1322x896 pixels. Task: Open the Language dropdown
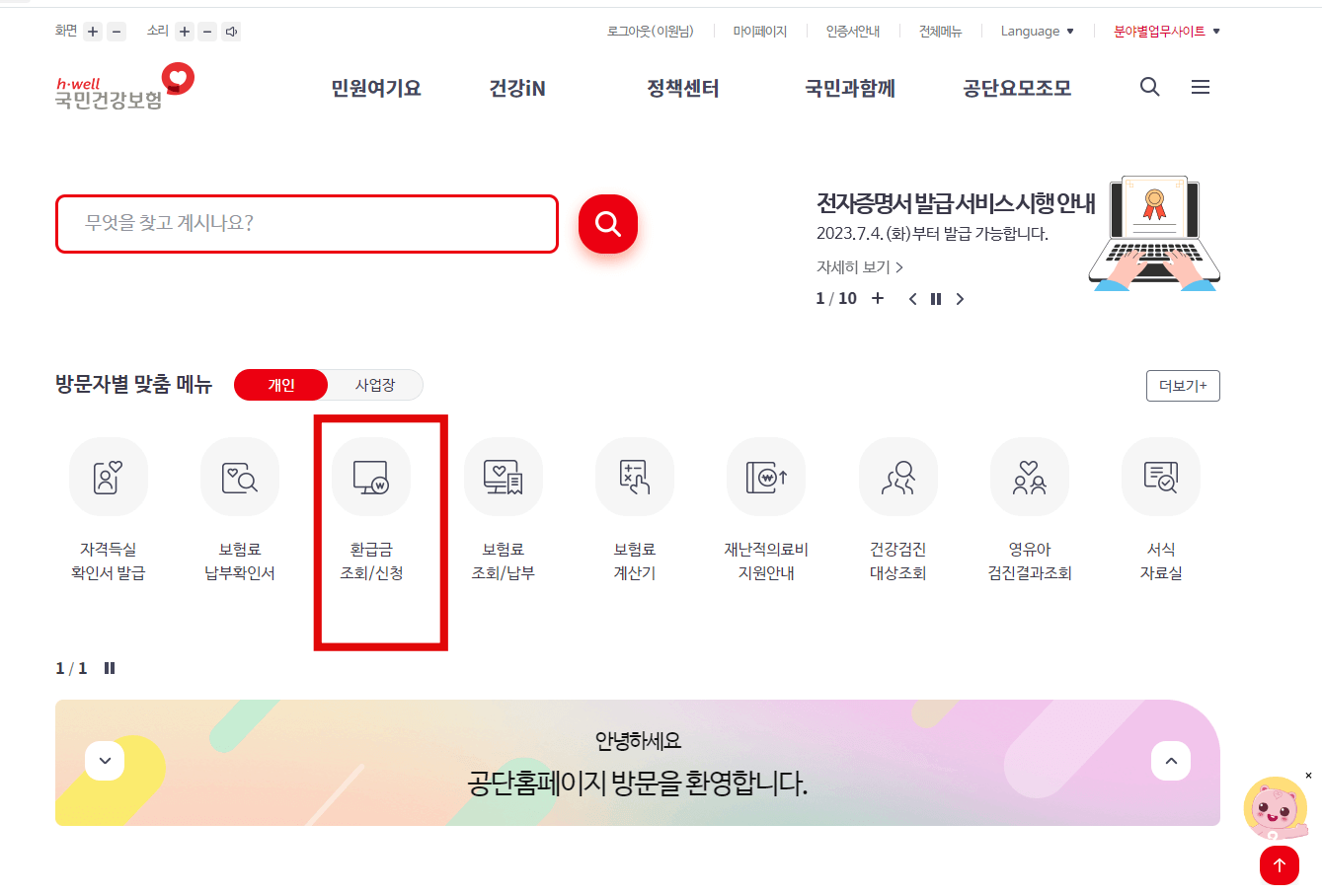[1037, 31]
